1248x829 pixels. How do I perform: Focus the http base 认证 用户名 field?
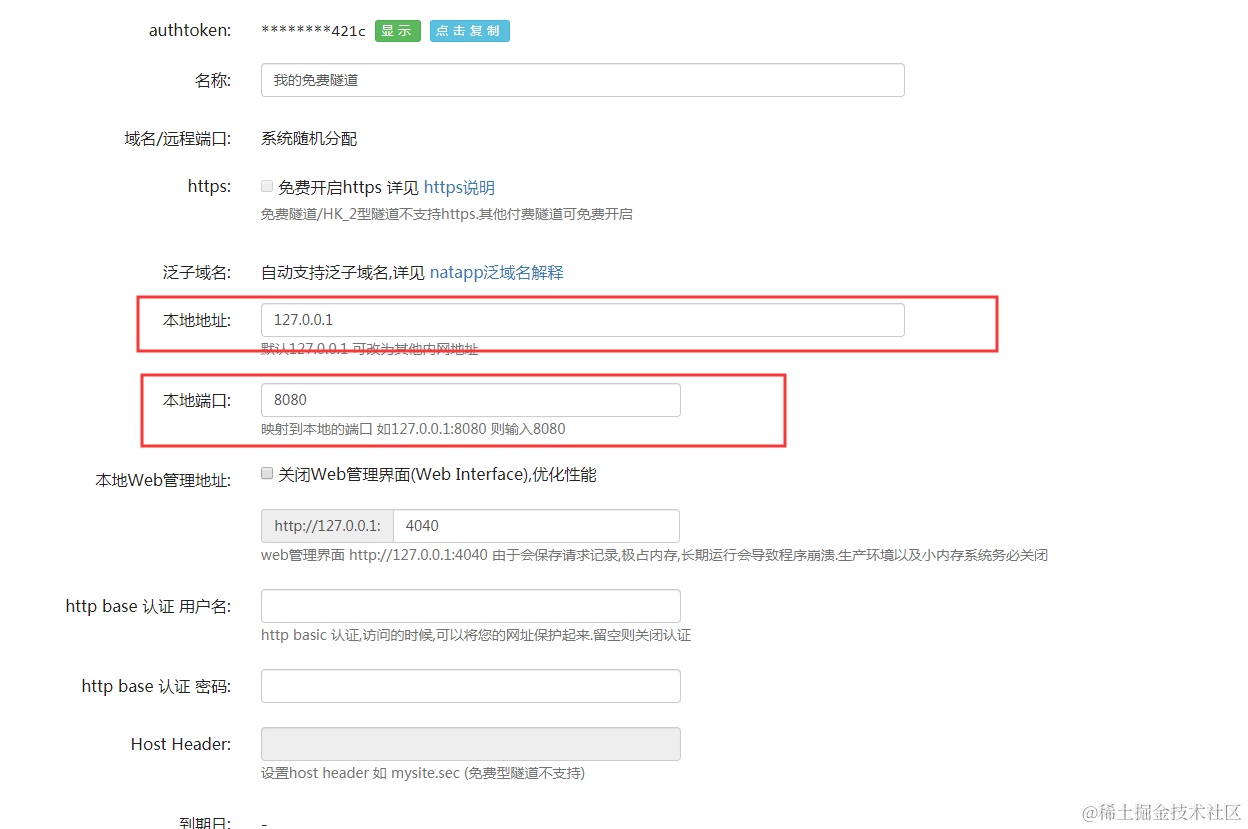[470, 606]
